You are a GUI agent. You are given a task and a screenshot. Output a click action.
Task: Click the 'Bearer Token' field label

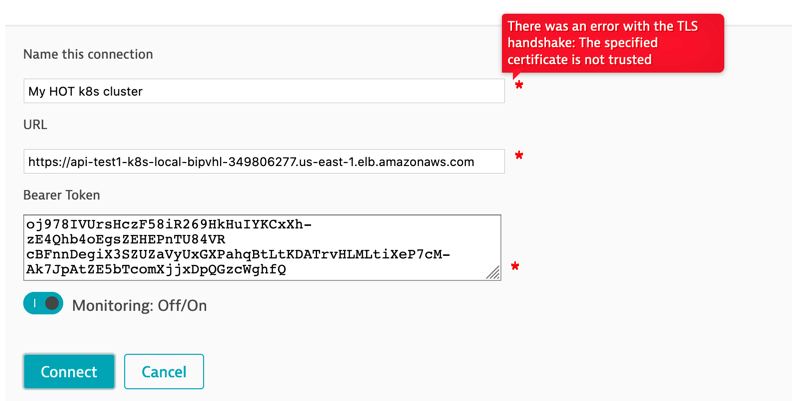pos(62,195)
